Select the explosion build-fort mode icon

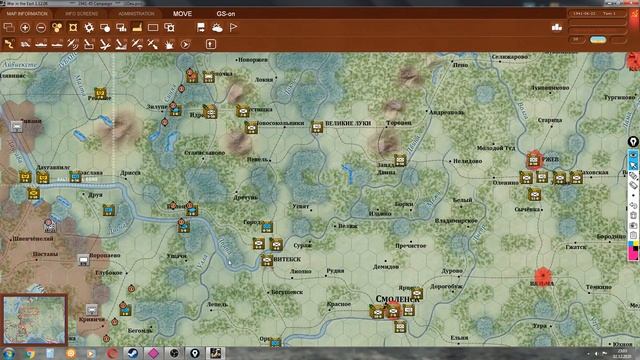[x=169, y=44]
